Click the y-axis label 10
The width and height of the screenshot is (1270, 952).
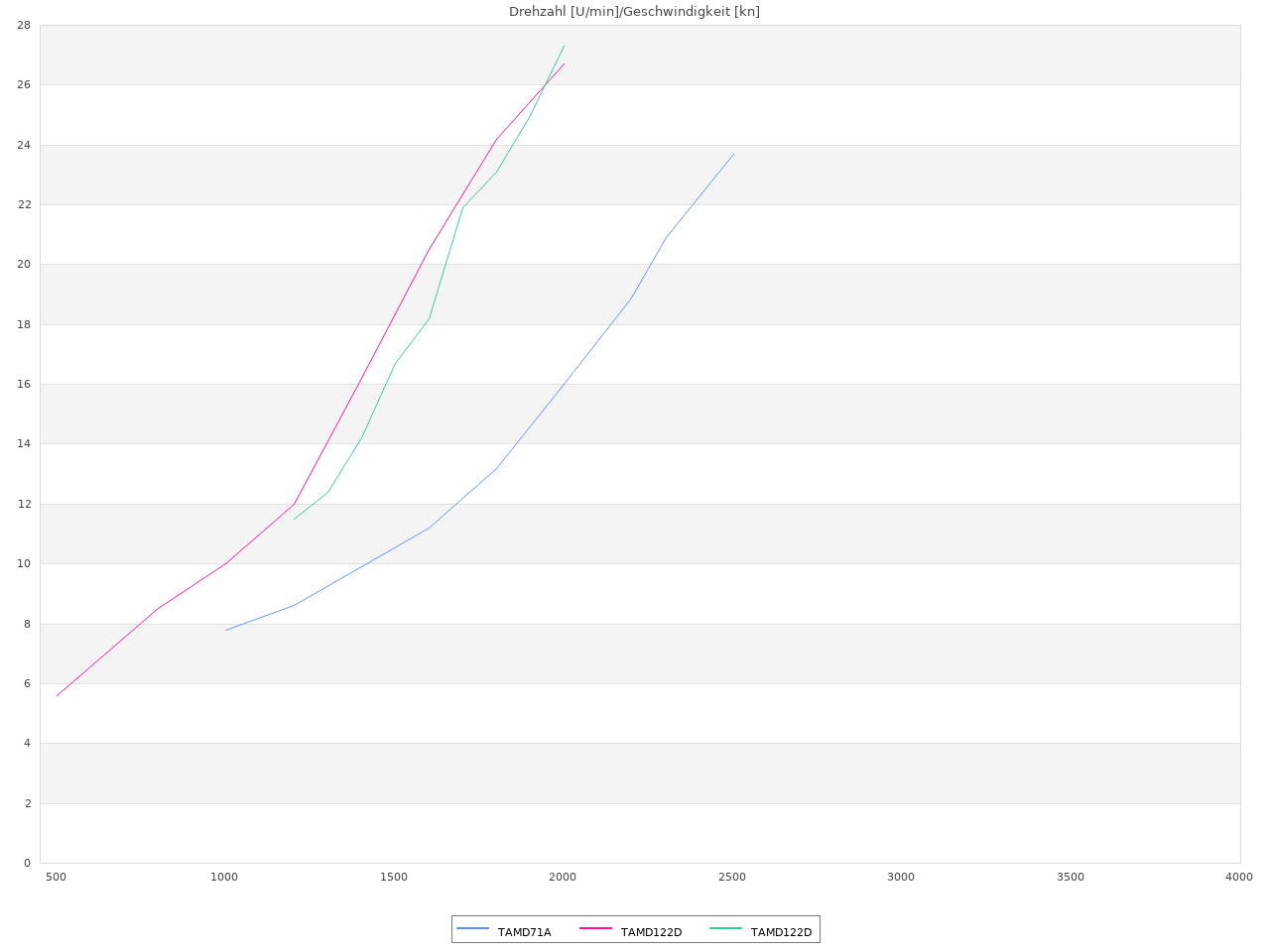coord(24,564)
